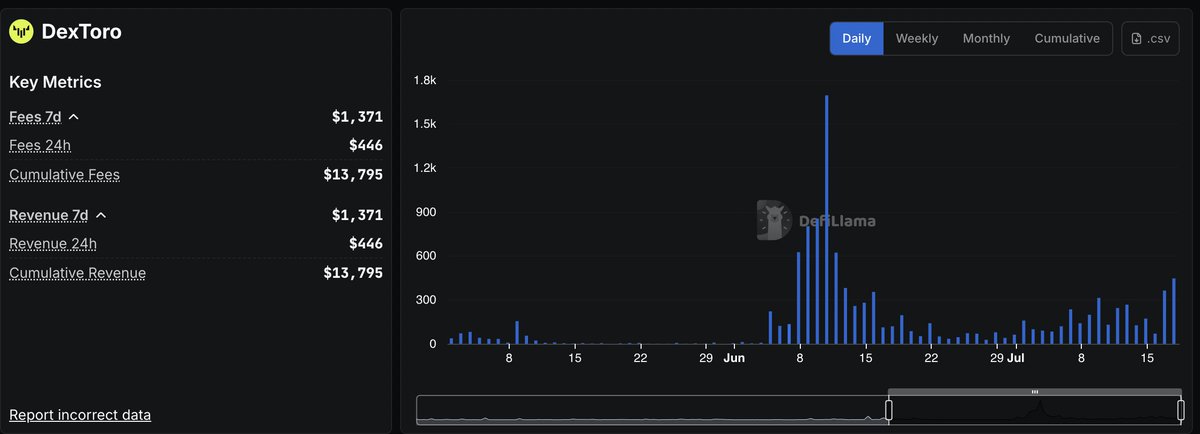Click the 1.8k y-axis label

(426, 80)
